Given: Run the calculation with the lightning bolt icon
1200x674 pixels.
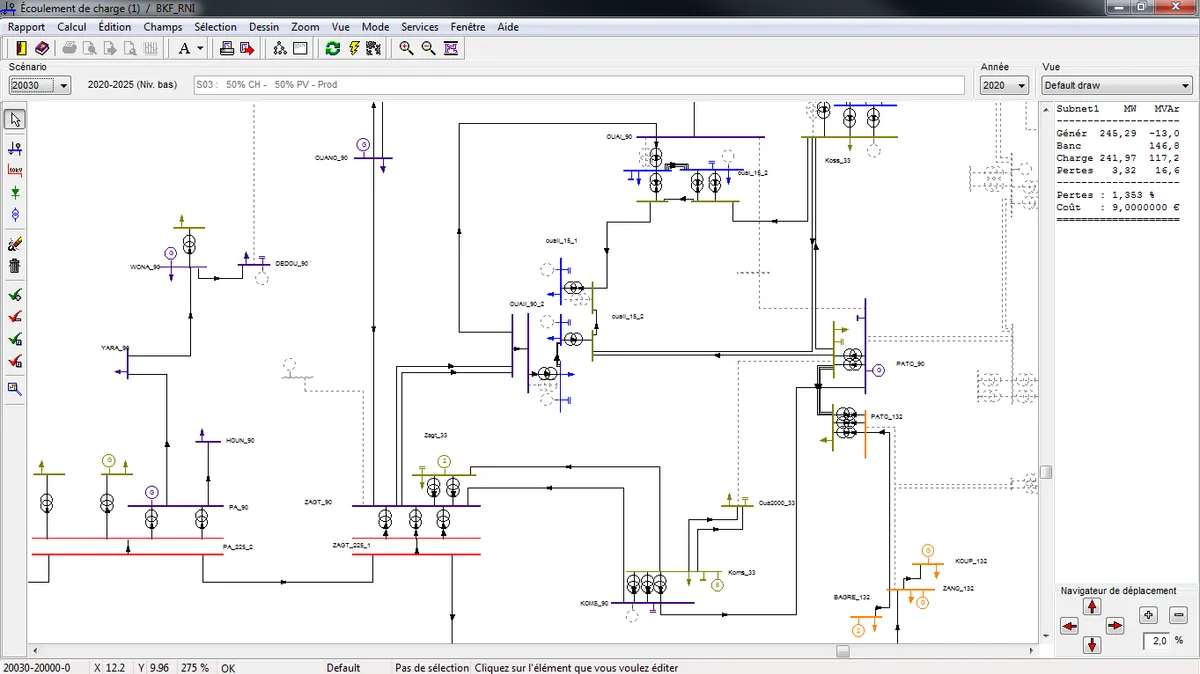Looking at the screenshot, I should 355,47.
